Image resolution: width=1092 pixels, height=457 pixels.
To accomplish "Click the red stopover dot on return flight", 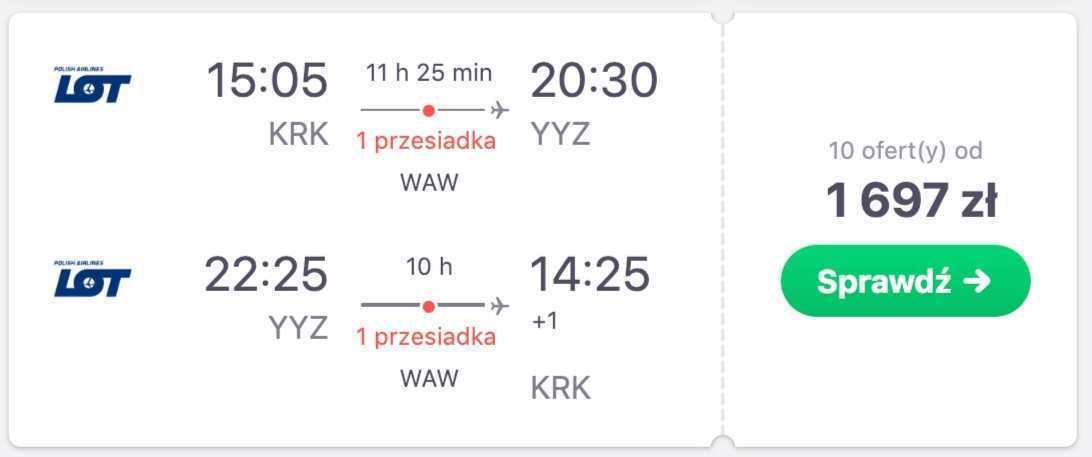I will 429,306.
